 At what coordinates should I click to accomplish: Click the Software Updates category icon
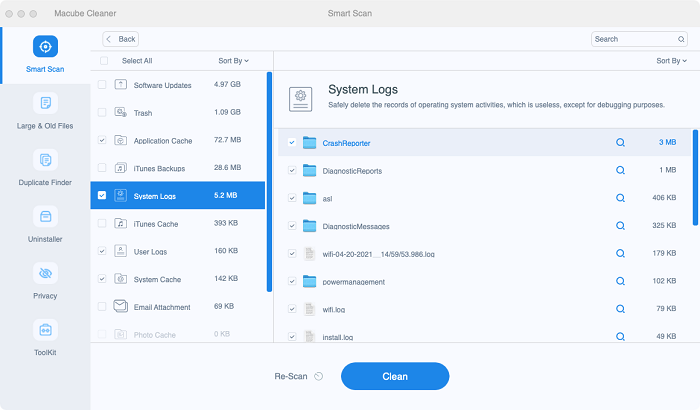[x=121, y=84]
